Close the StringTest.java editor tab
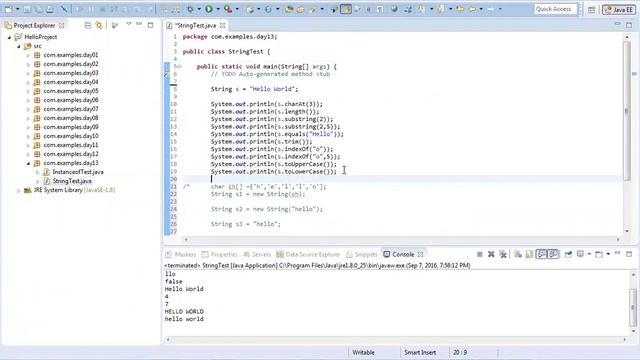The height and width of the screenshot is (360, 640). [x=222, y=25]
